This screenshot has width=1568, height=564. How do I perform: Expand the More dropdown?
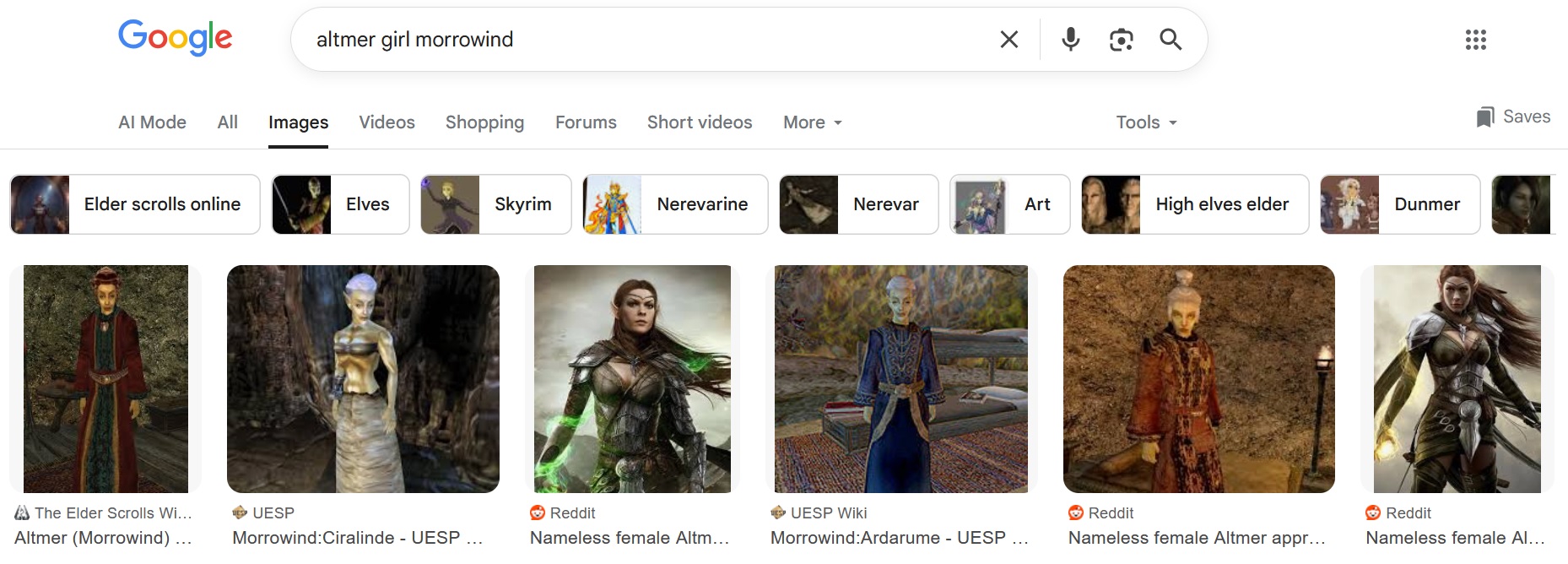[x=813, y=122]
